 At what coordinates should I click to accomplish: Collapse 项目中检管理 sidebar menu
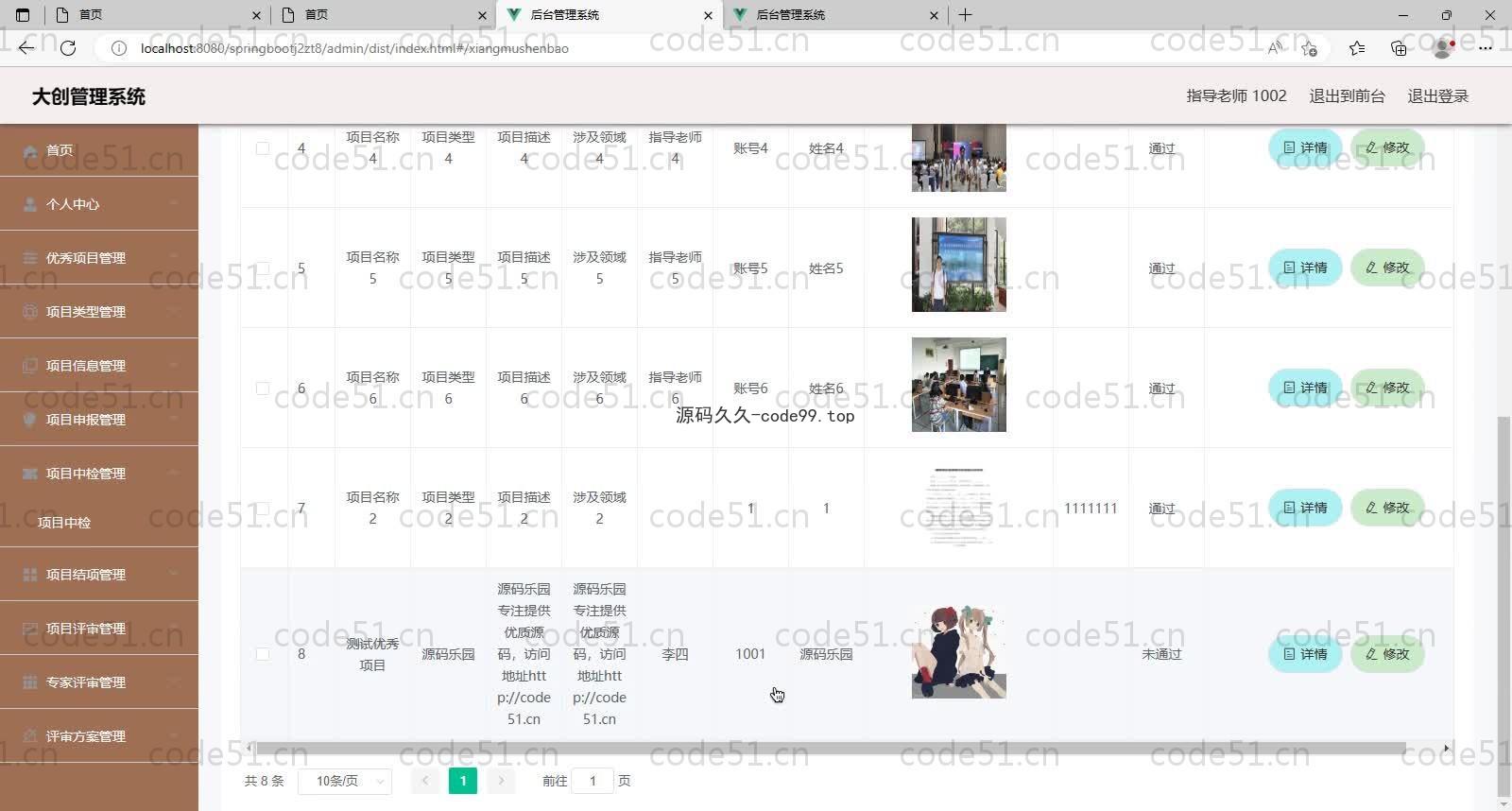click(x=99, y=474)
